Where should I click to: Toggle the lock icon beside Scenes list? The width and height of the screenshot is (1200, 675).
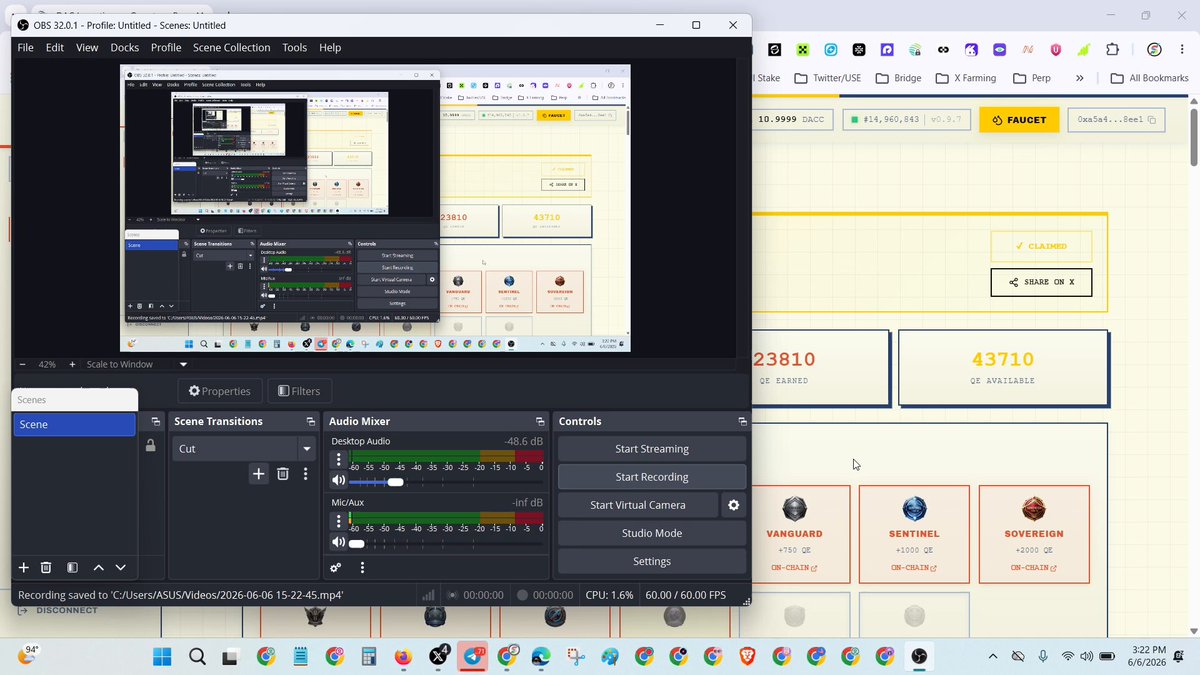point(150,446)
